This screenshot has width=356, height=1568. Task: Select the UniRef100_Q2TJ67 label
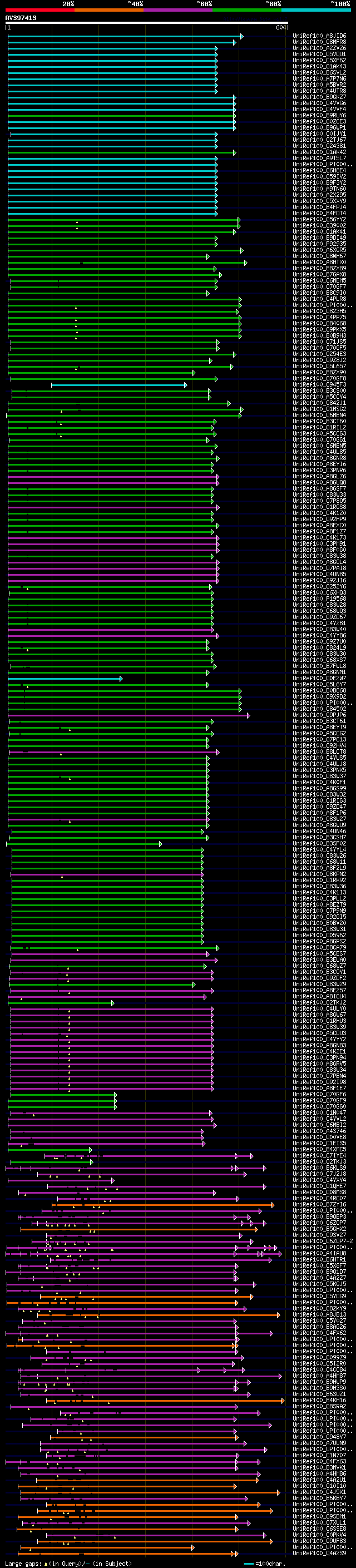click(319, 140)
